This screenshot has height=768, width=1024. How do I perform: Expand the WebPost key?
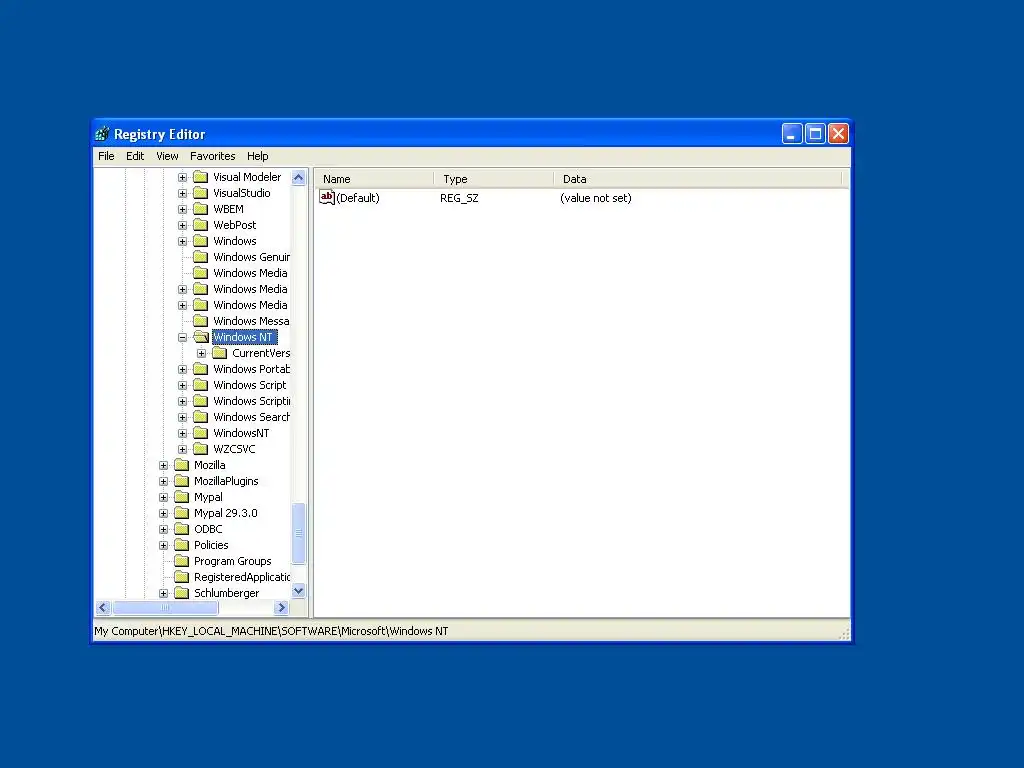[x=183, y=225]
